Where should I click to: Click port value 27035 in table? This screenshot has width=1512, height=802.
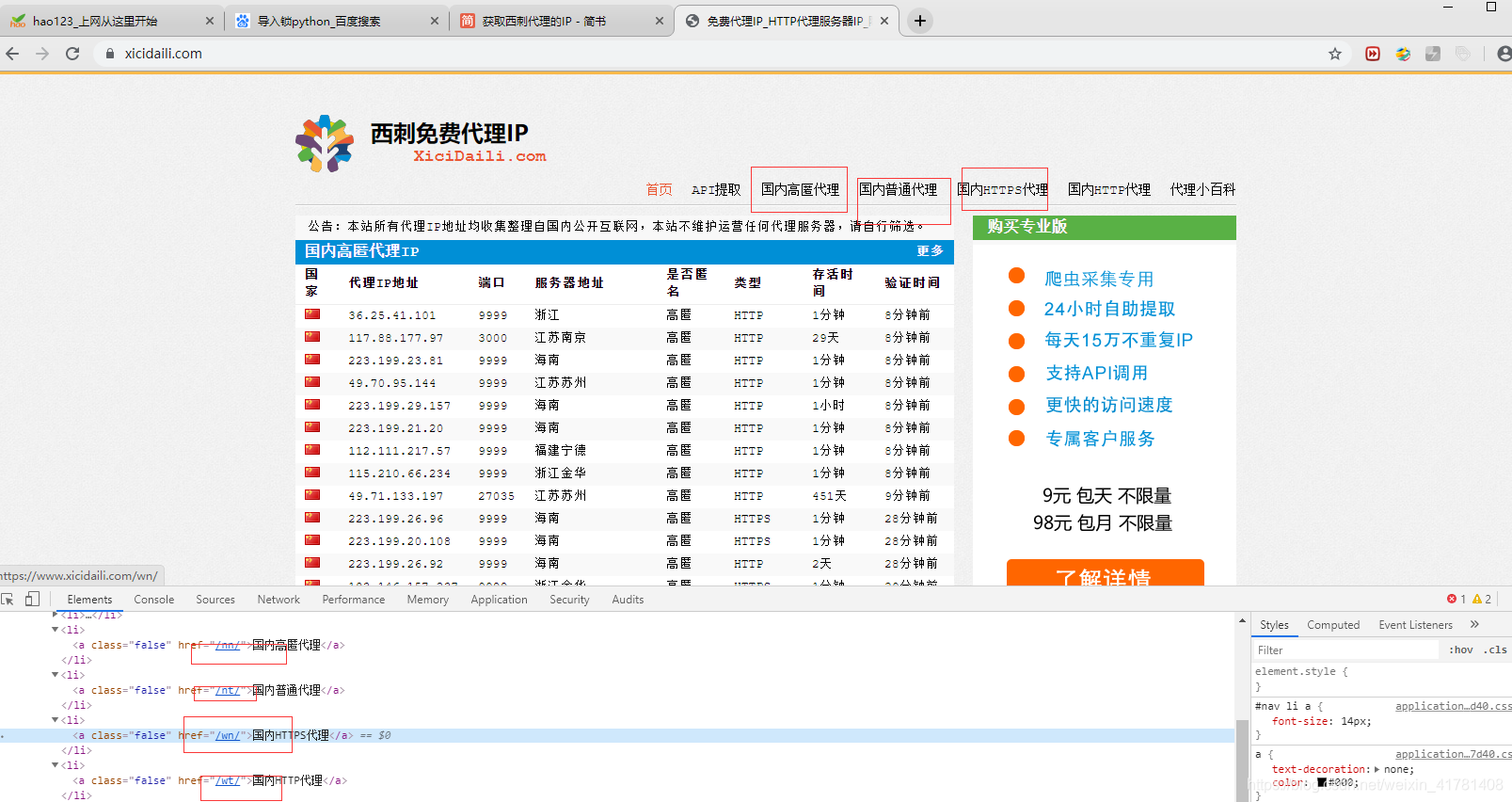pos(497,496)
